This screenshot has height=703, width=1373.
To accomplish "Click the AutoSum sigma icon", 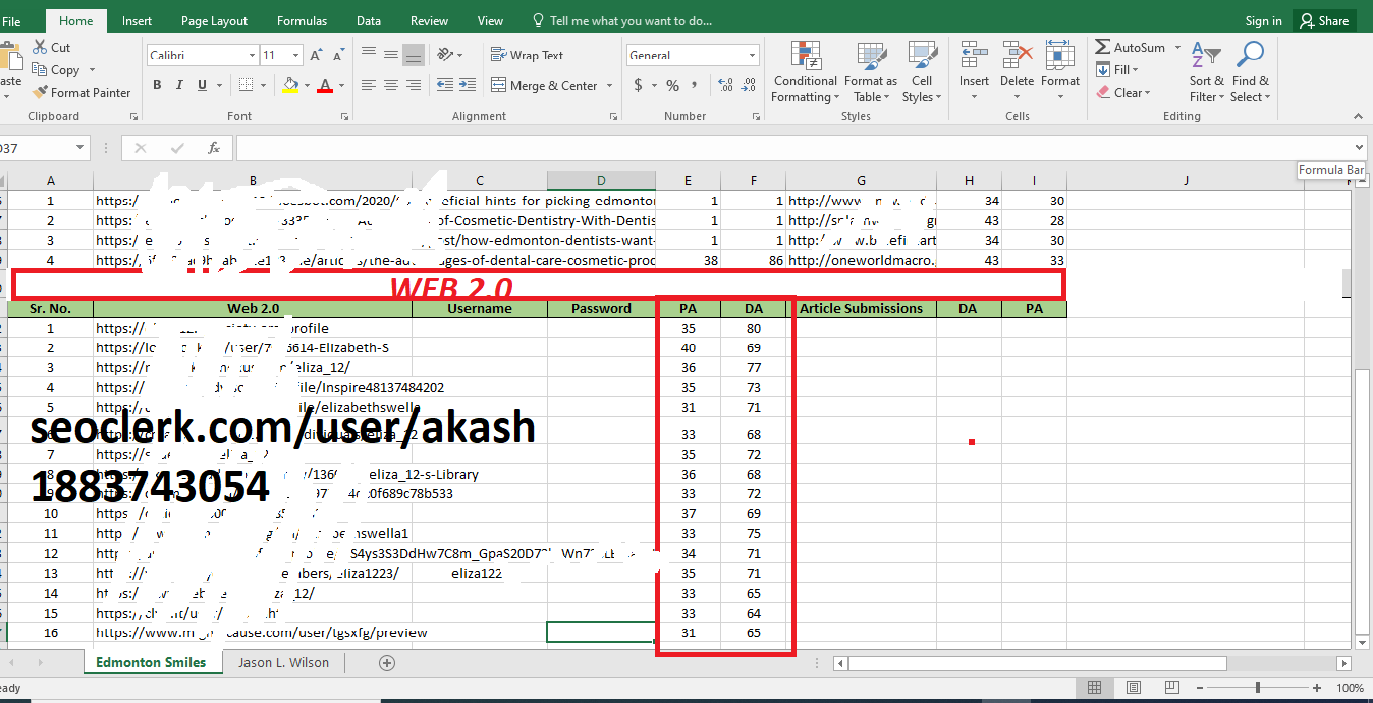I will 1102,48.
